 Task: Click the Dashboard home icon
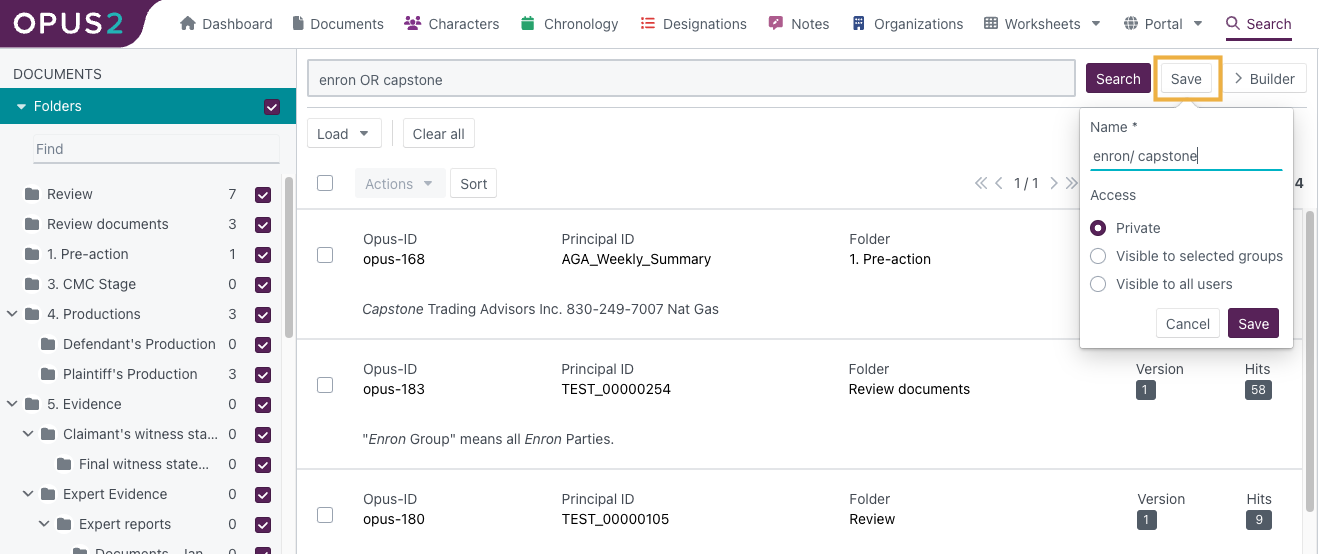pyautogui.click(x=187, y=23)
